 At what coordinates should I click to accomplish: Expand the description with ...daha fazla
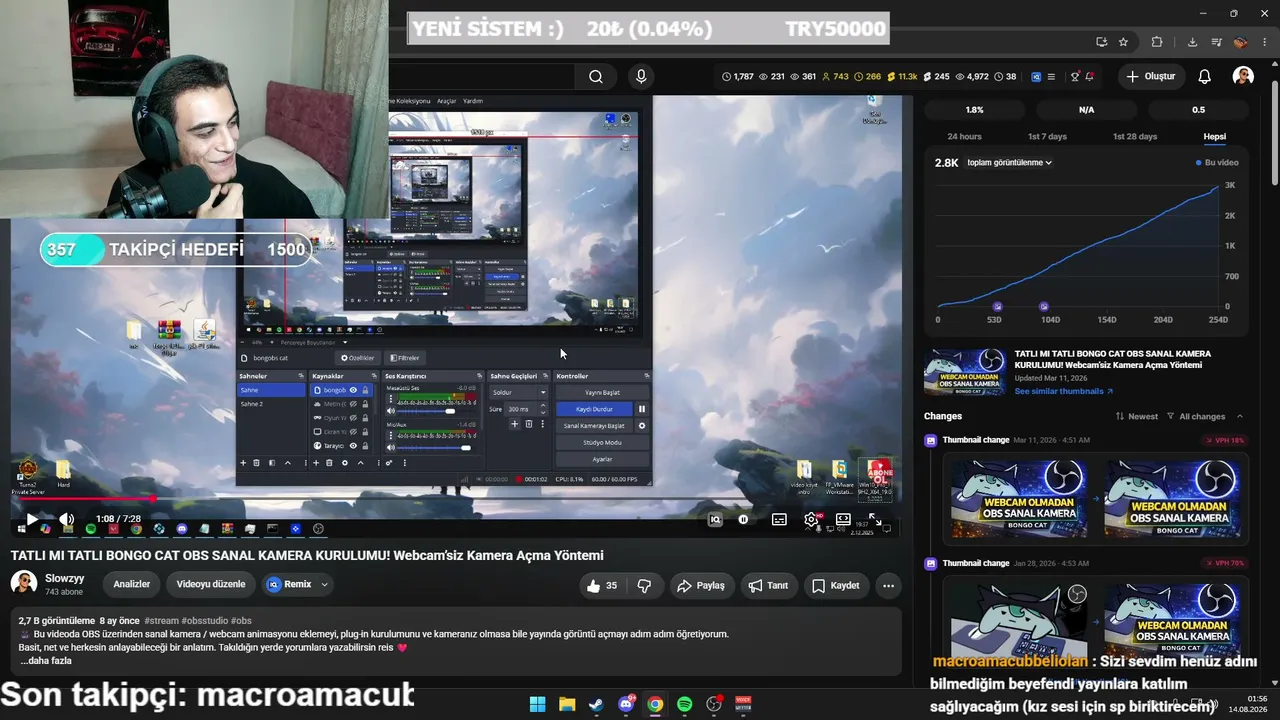[x=46, y=661]
